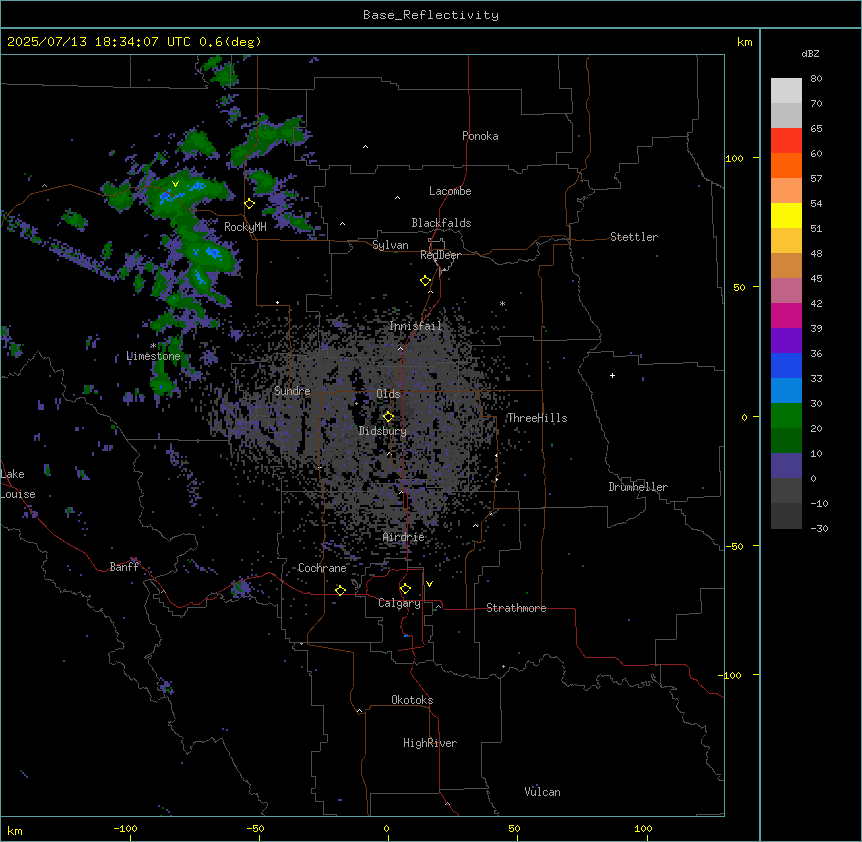Viewport: 862px width, 842px height.
Task: Click the Sundre label
Action: tap(292, 391)
